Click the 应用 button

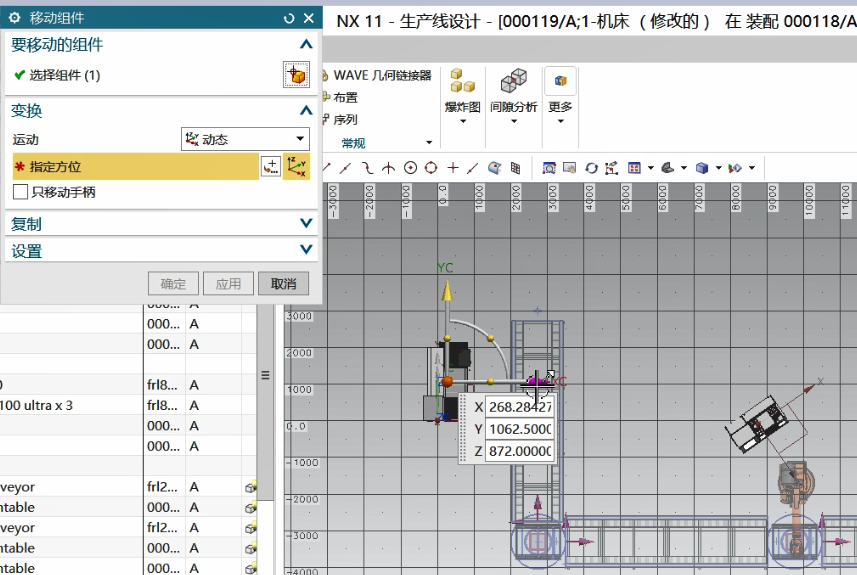pos(228,284)
